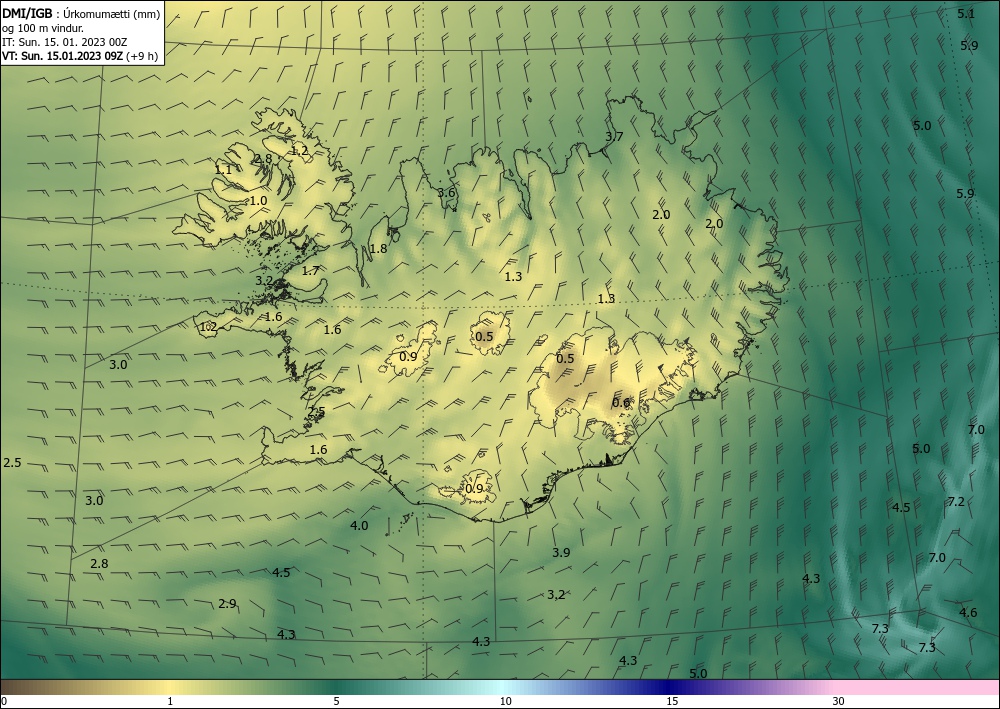Screen dimensions: 1000x709
Task: Click the 1.0 precipitation value label
Action: point(258,201)
